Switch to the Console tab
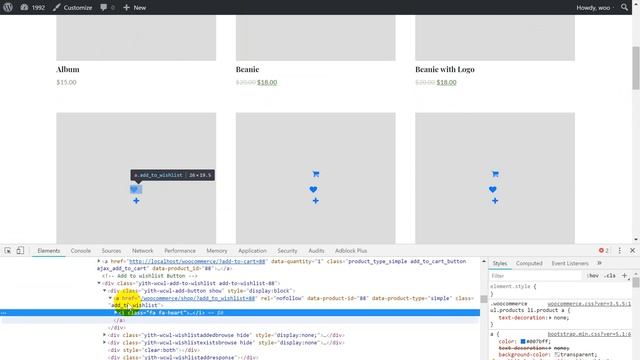Screen dimensions: 640x360 pos(80,251)
